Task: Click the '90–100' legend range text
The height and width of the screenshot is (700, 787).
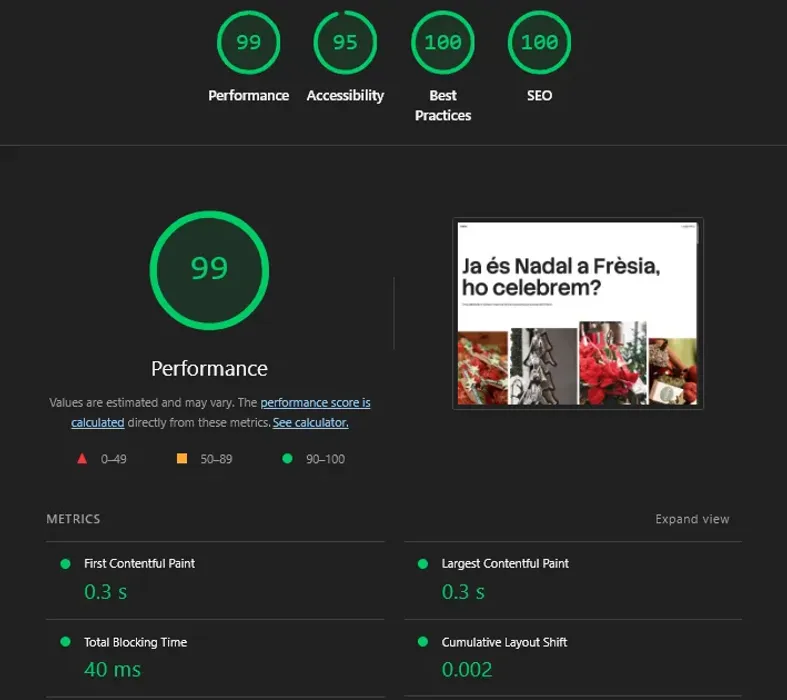Action: tap(325, 459)
